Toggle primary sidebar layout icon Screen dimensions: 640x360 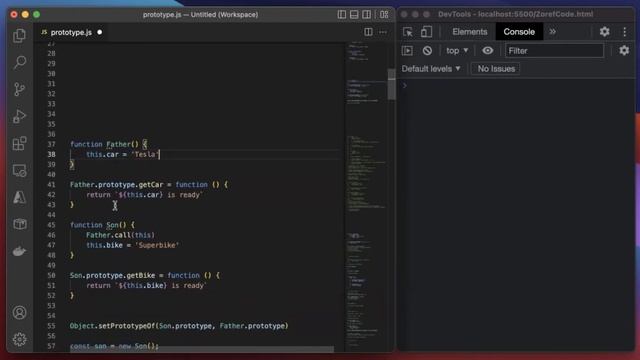(342, 15)
